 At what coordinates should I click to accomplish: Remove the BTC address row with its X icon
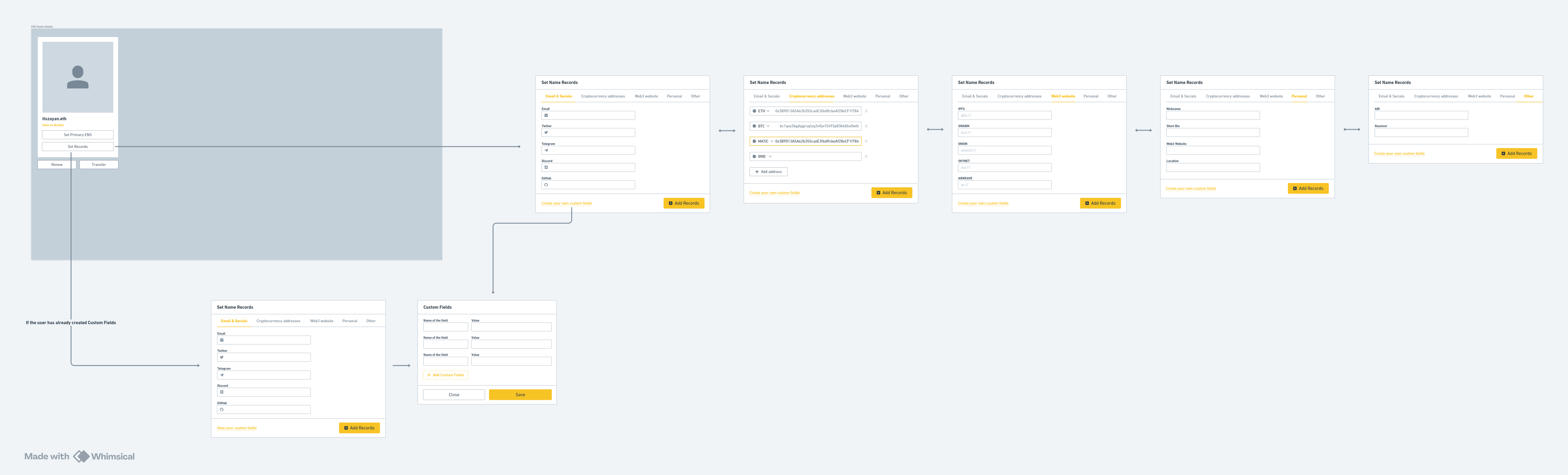866,126
